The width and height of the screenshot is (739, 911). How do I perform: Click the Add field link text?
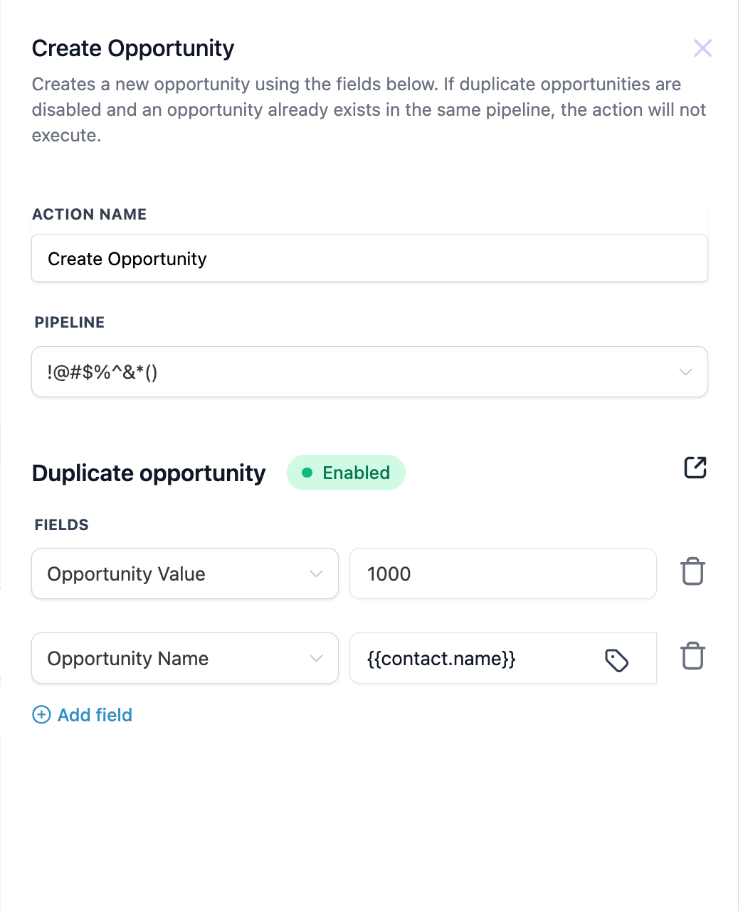click(95, 715)
